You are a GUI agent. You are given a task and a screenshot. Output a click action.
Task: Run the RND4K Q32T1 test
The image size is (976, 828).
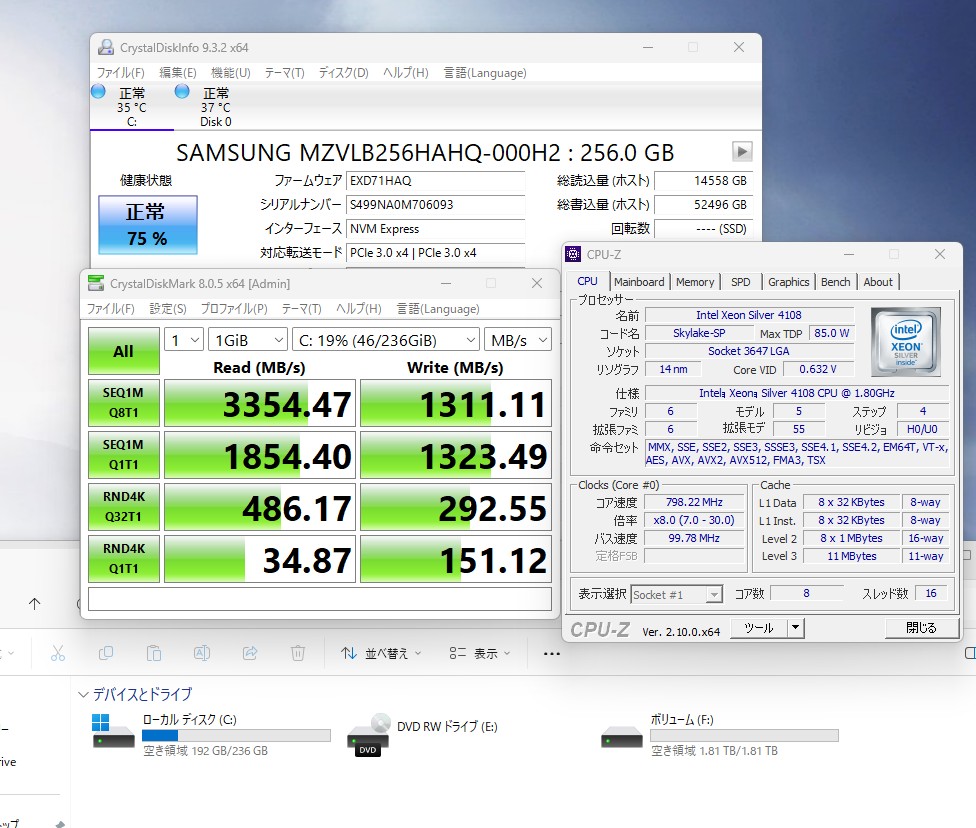pyautogui.click(x=123, y=507)
